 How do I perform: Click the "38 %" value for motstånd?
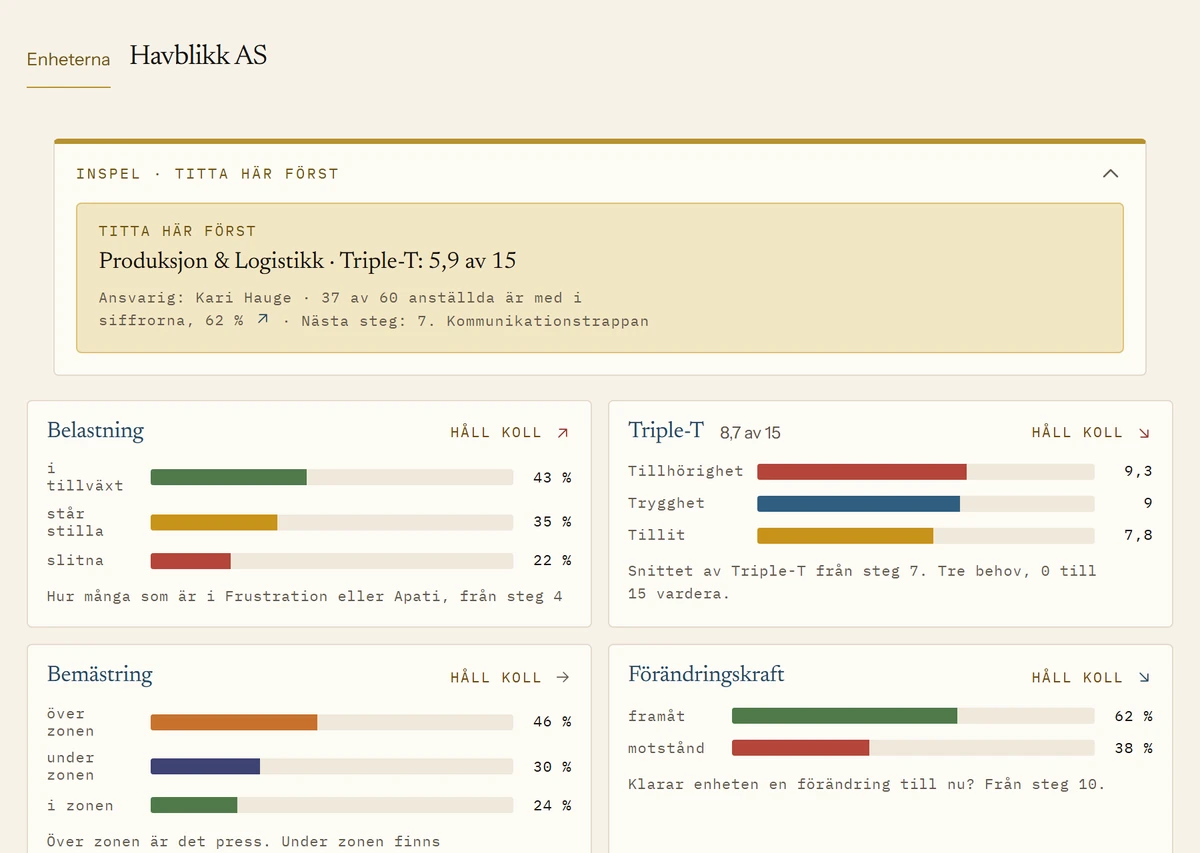1133,748
